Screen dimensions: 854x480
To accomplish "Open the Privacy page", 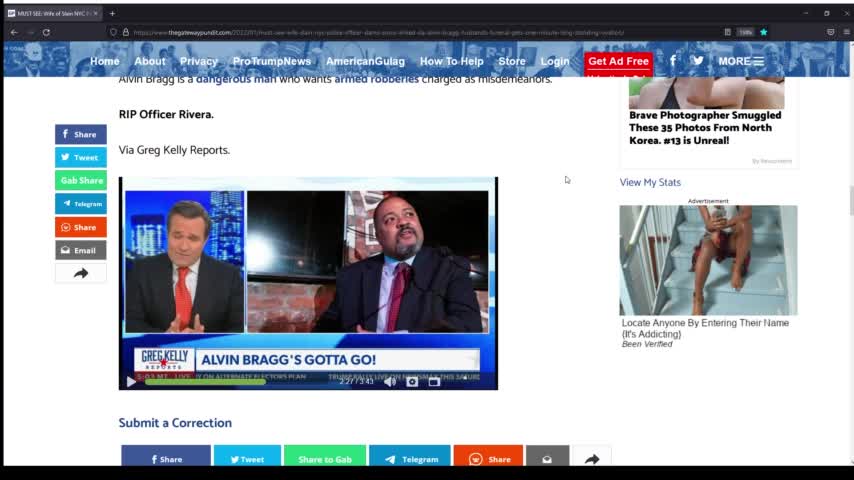I will (199, 61).
